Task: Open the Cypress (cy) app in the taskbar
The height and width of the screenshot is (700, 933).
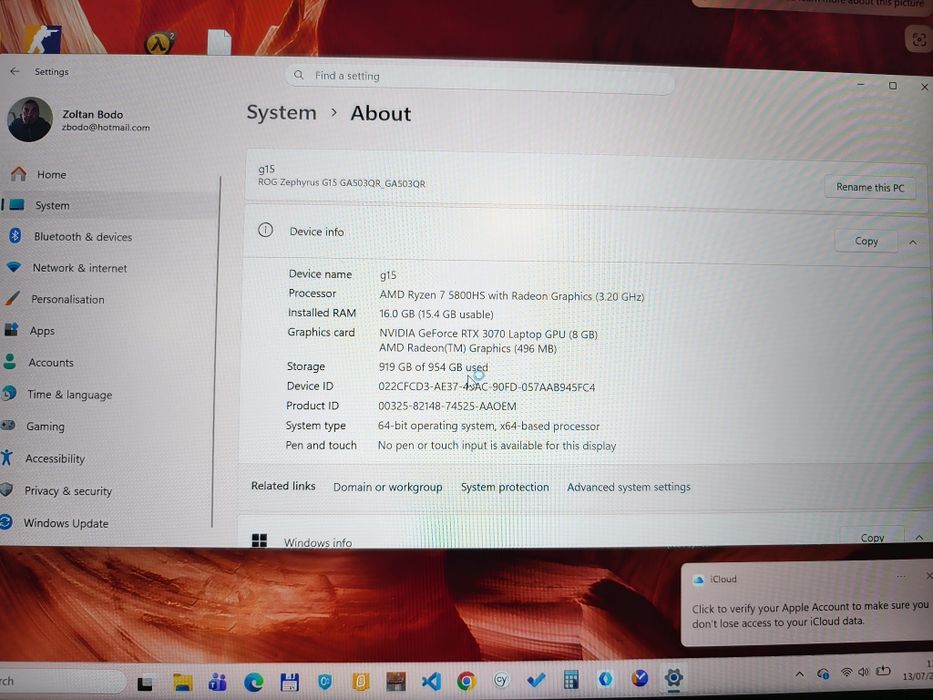Action: [x=501, y=680]
